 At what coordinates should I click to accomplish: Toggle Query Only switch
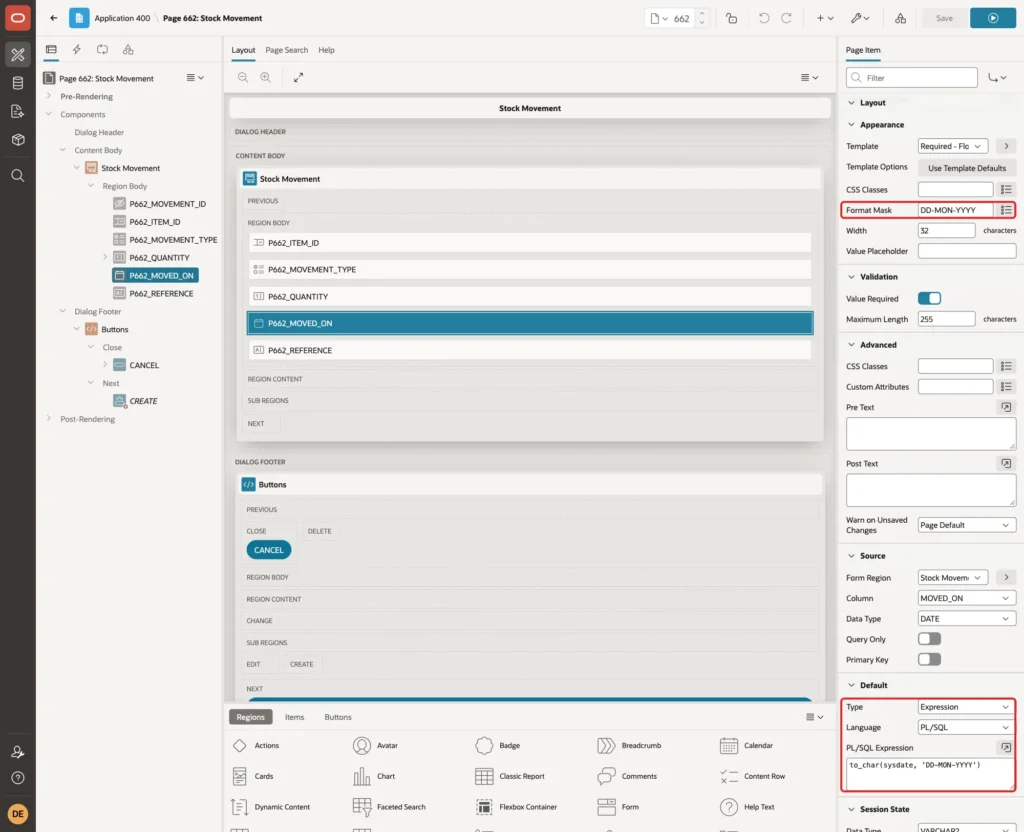point(929,639)
